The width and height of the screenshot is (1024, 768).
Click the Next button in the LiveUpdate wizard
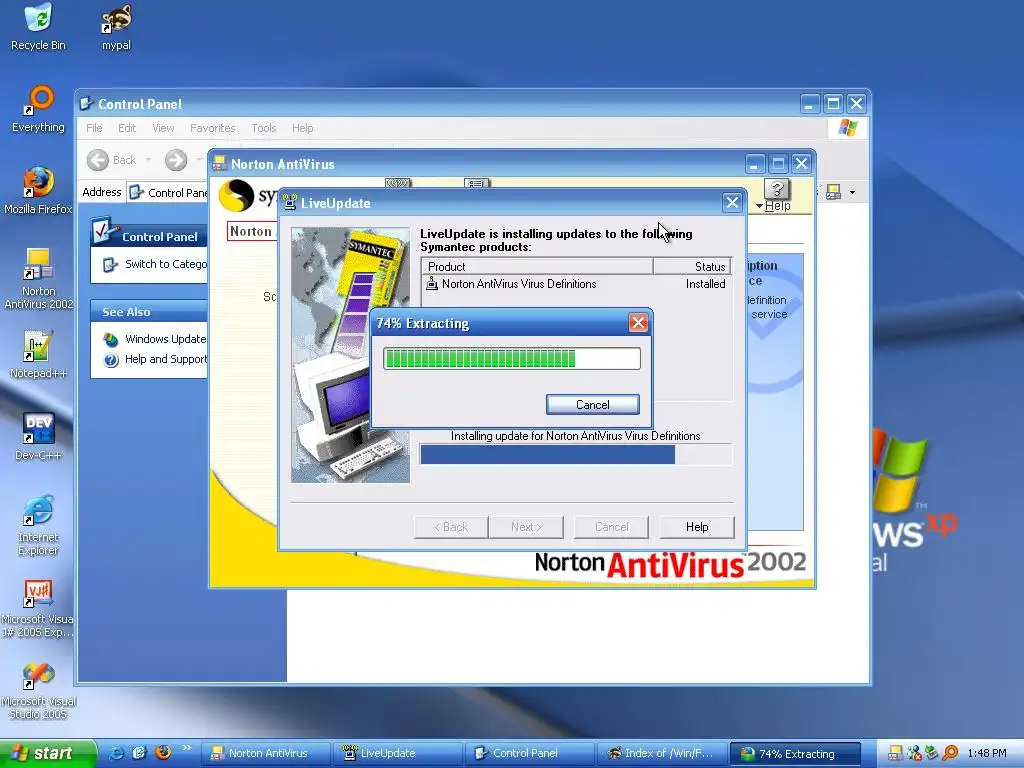(526, 527)
